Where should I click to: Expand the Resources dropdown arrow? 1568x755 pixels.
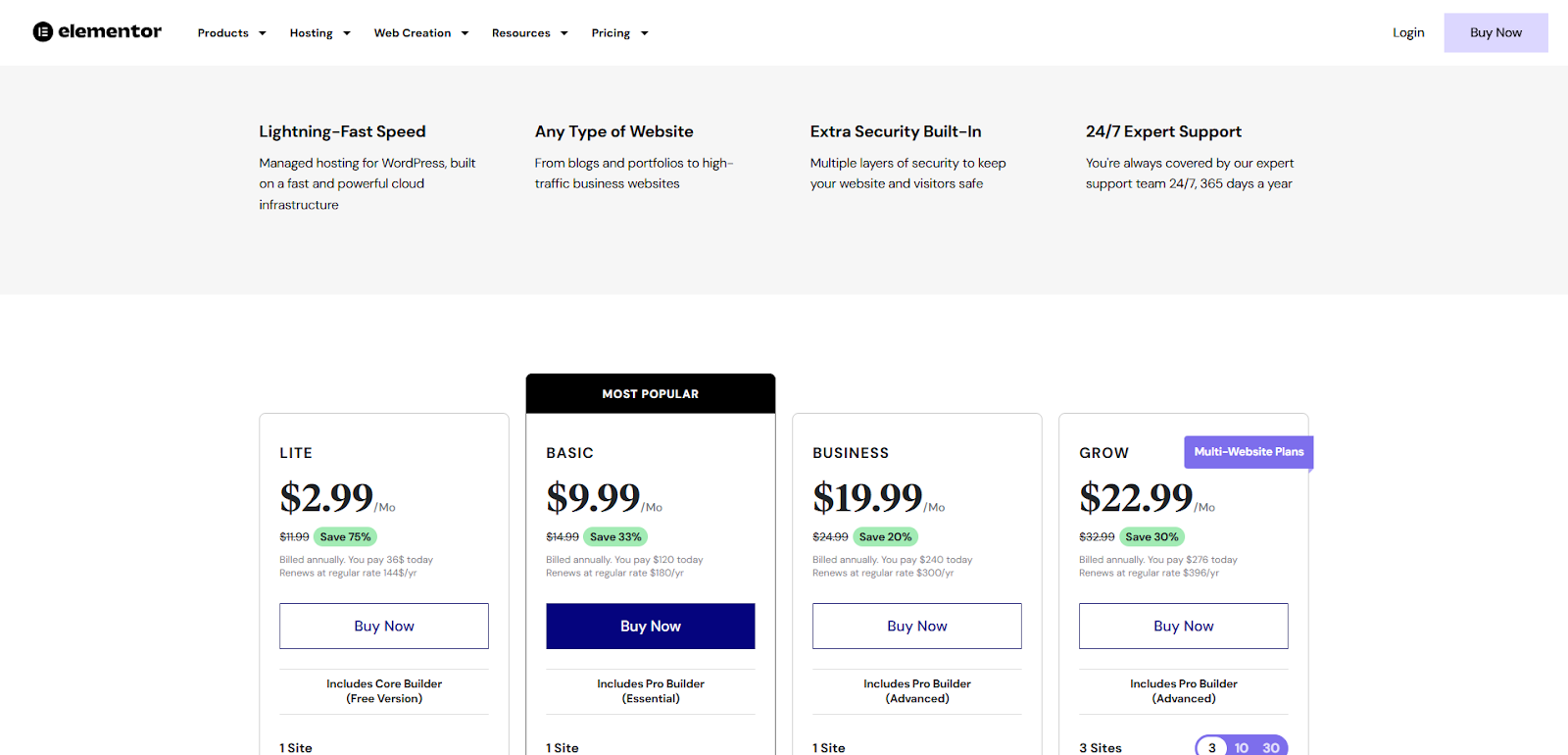coord(564,33)
